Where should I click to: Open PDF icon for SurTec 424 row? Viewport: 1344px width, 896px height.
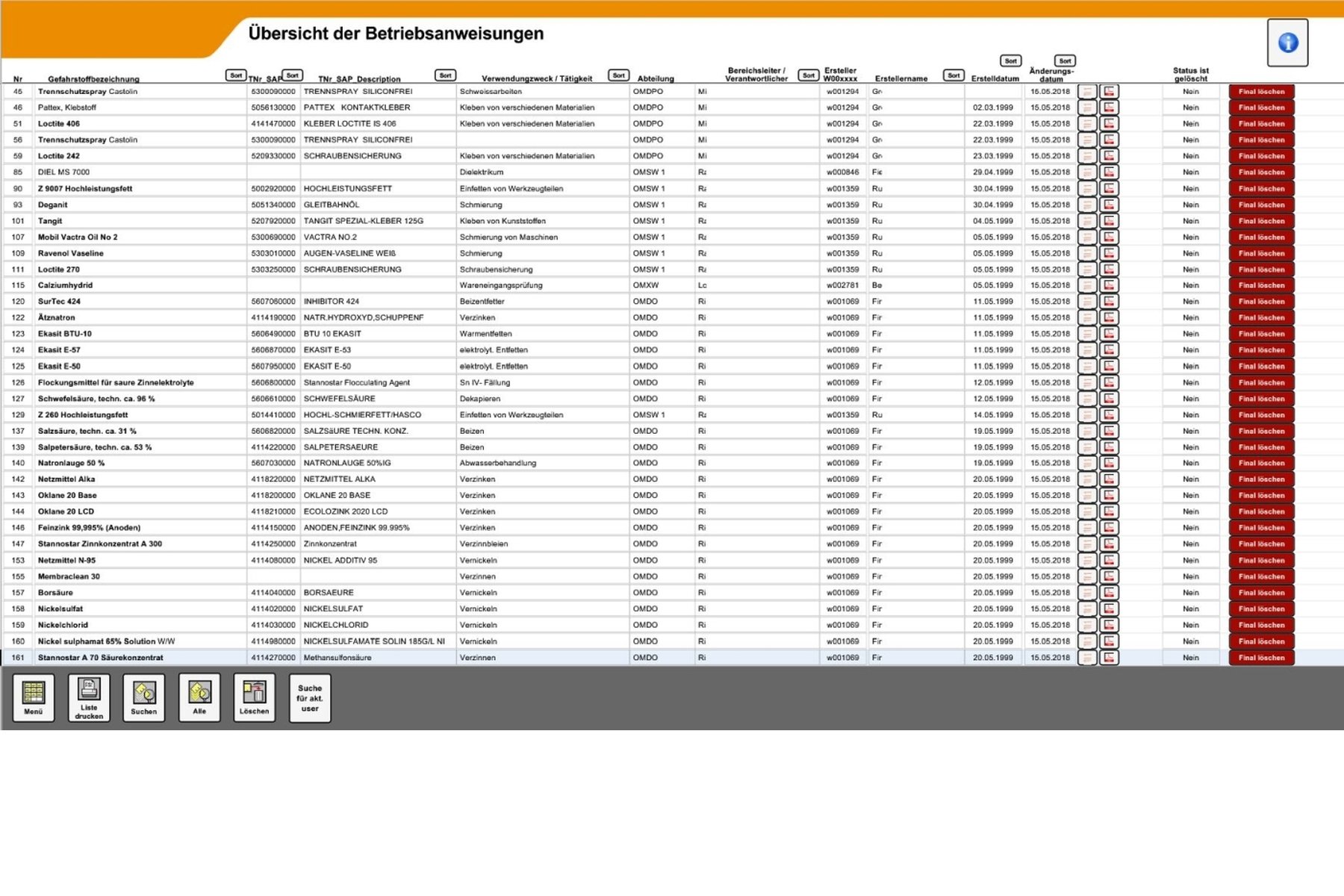coord(1110,302)
